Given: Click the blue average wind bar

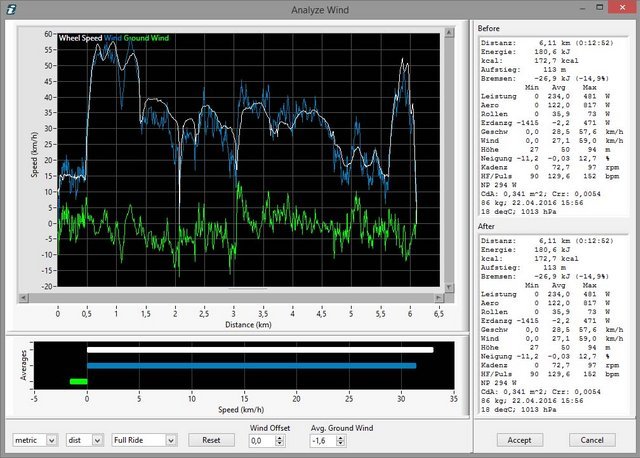Looking at the screenshot, I should (x=251, y=366).
